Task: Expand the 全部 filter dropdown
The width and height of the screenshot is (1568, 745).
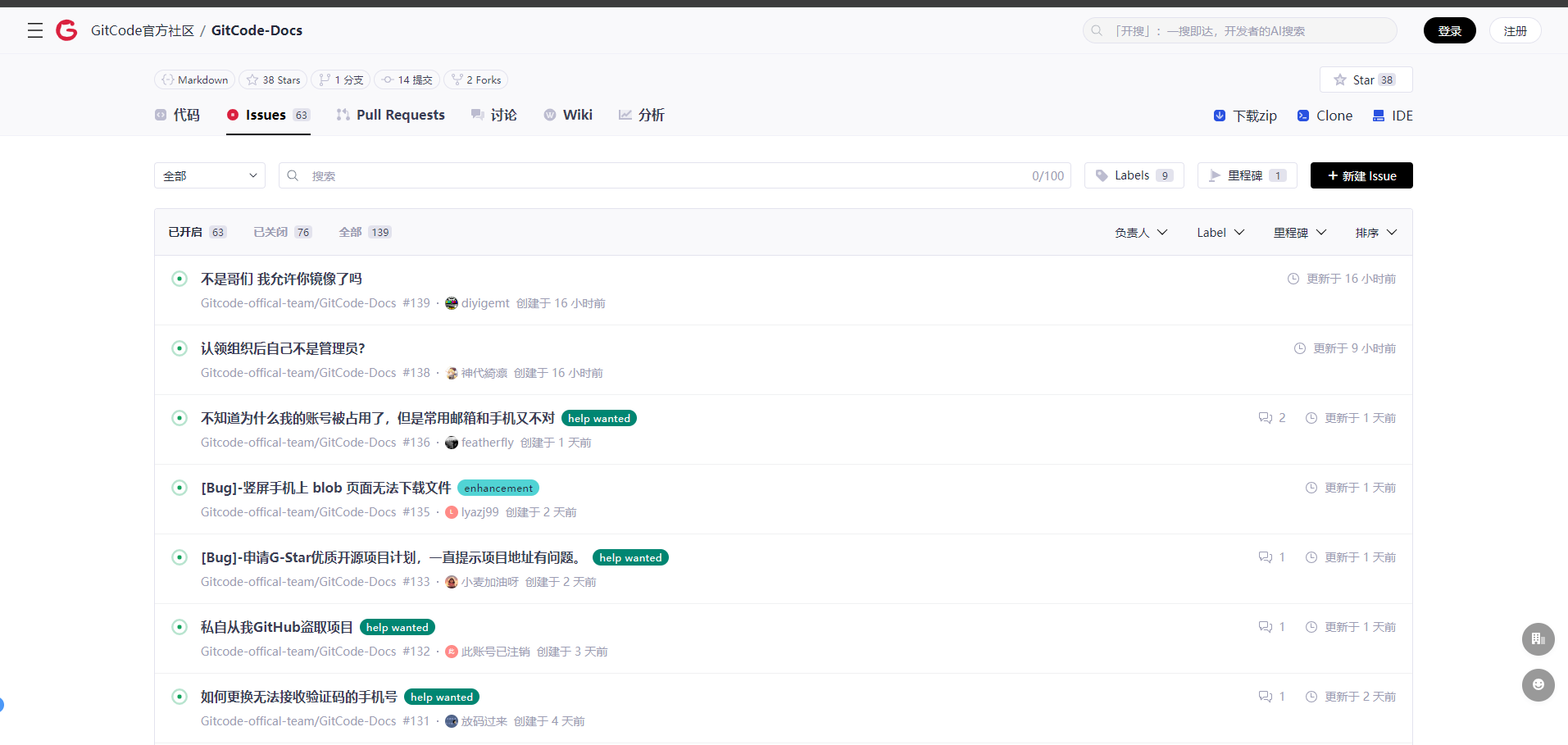Action: point(210,175)
